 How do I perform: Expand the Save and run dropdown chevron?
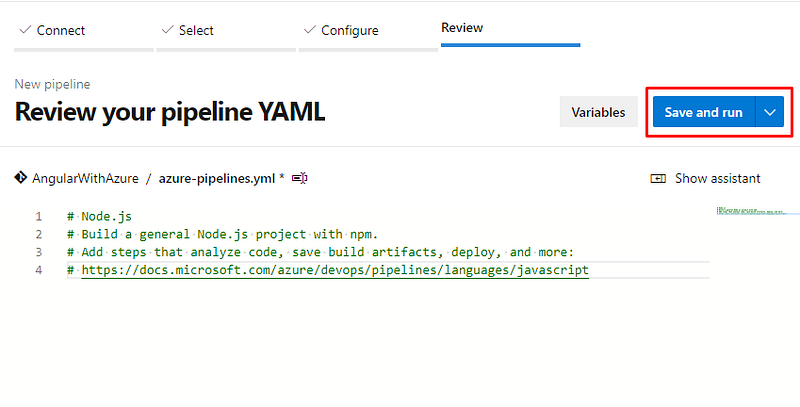[770, 112]
